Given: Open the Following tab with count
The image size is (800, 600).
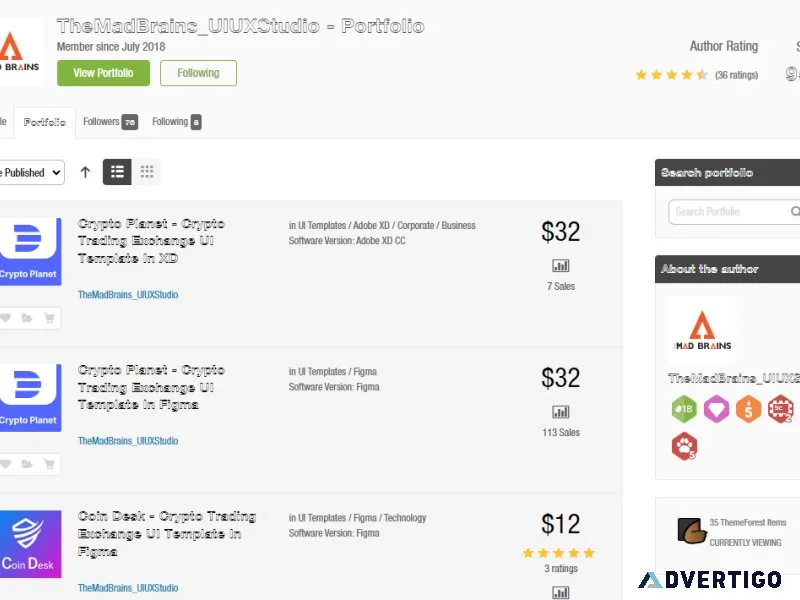Looking at the screenshot, I should [177, 122].
